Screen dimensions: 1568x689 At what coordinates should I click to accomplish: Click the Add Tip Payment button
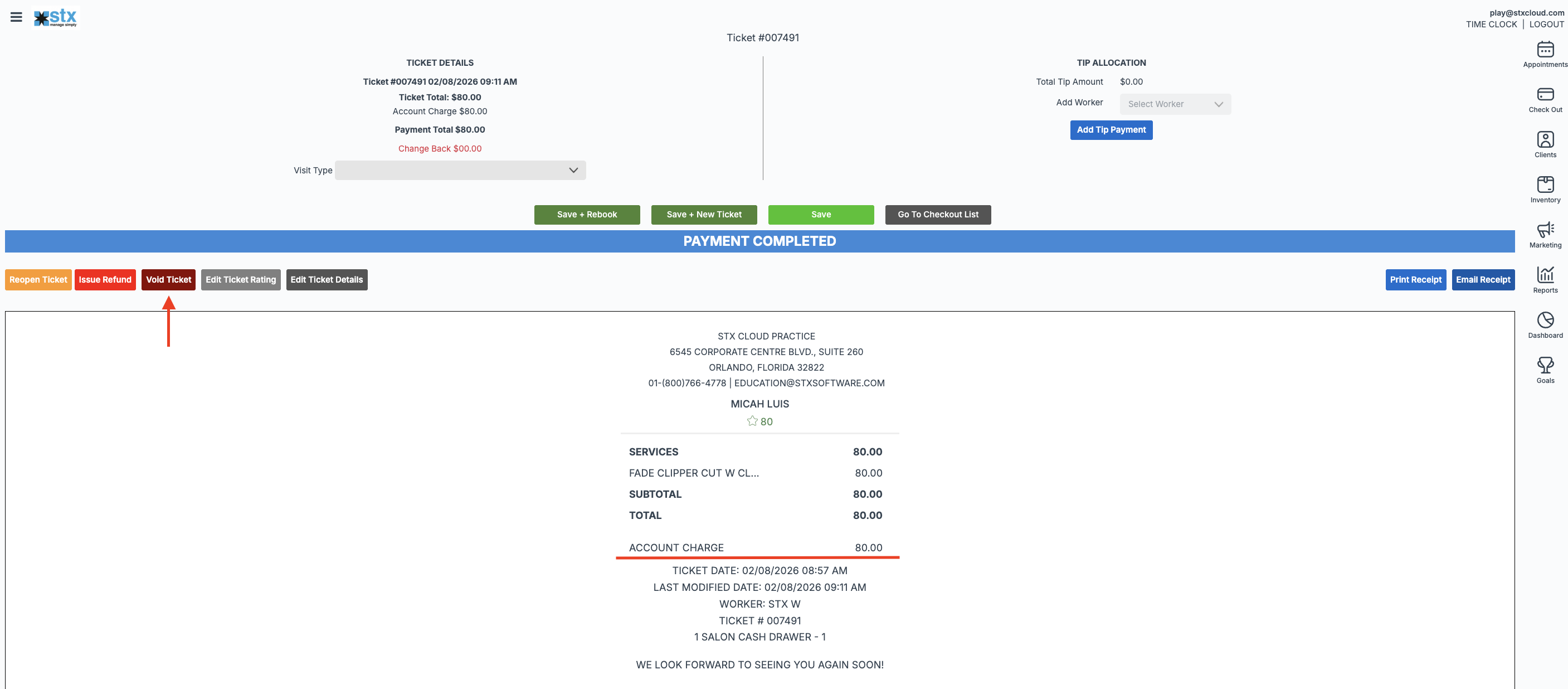coord(1111,130)
